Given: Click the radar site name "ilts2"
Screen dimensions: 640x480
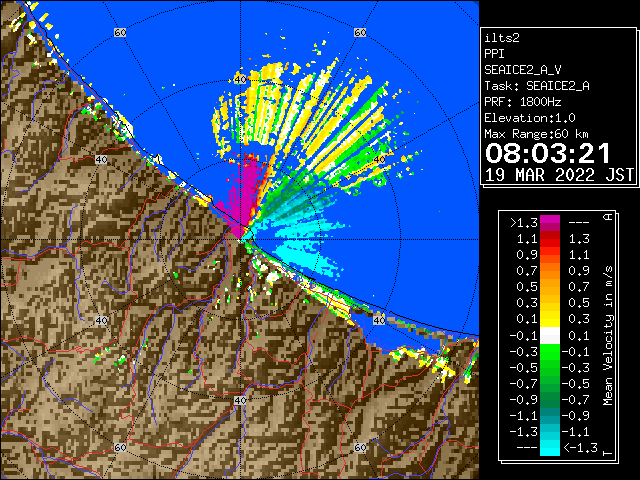Looking at the screenshot, I should (x=502, y=38).
